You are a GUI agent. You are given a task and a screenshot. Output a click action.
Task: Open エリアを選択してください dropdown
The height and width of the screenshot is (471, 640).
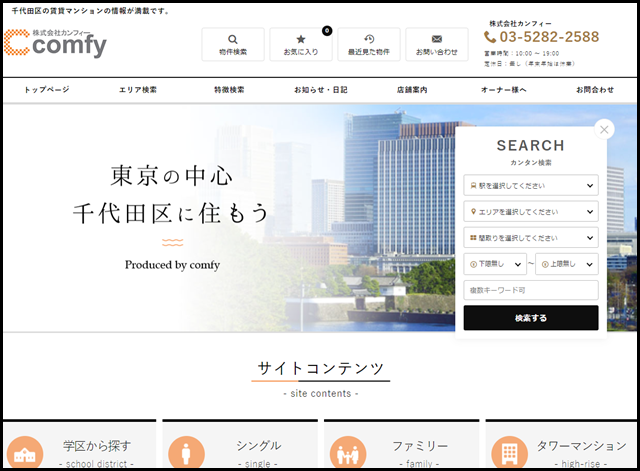pyautogui.click(x=531, y=211)
